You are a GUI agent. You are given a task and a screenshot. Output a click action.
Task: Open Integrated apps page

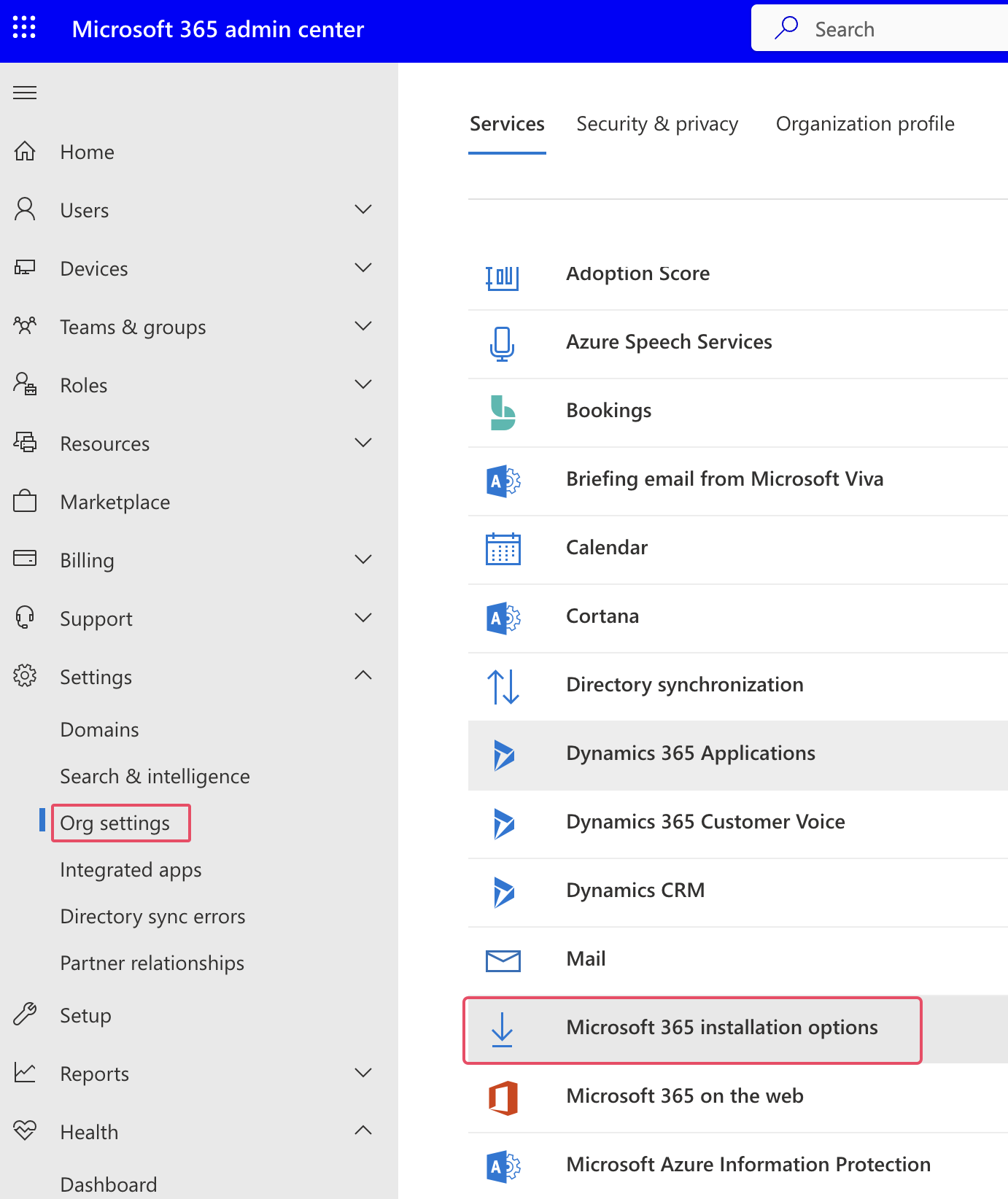point(131,870)
